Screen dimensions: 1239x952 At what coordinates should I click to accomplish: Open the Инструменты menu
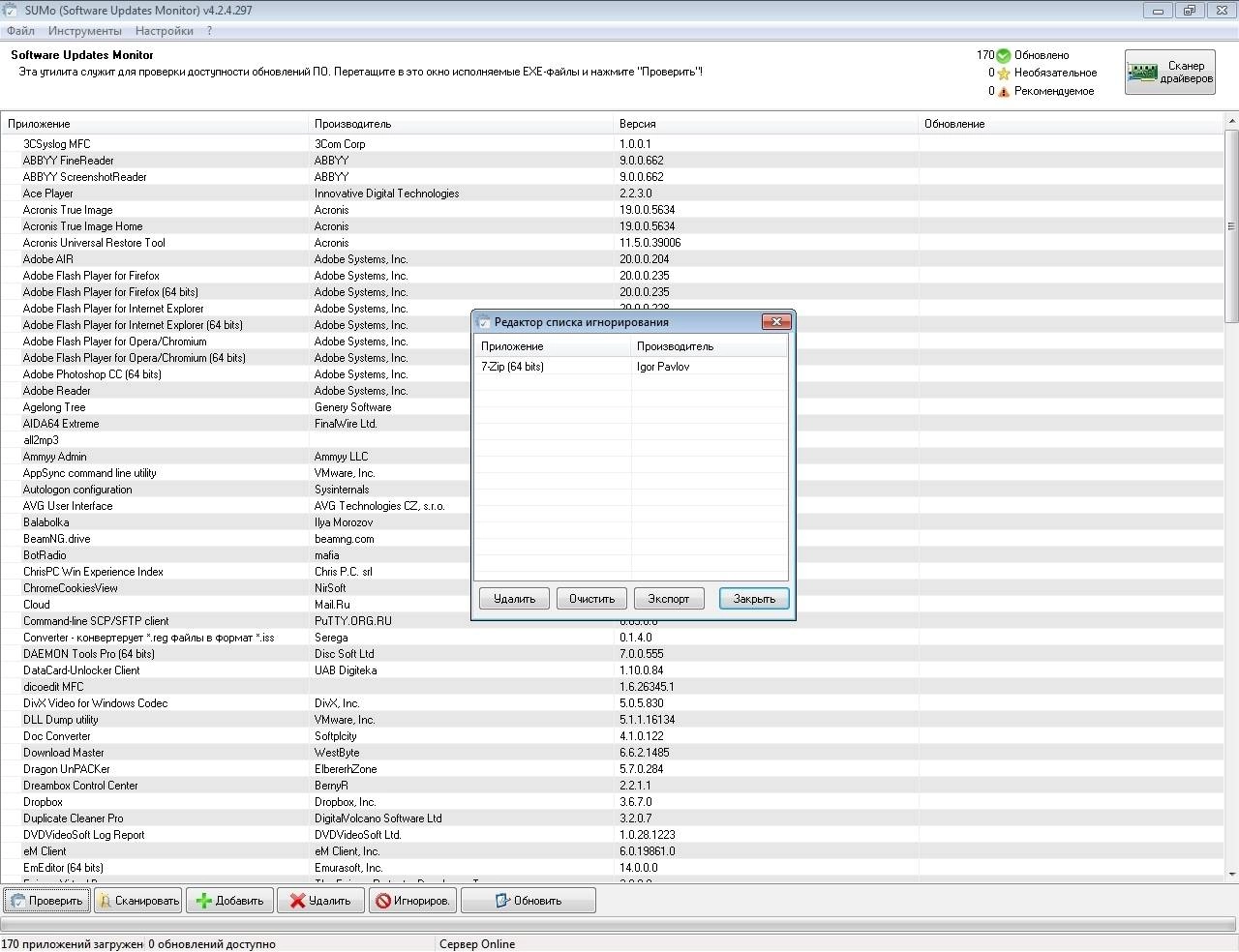coord(85,31)
